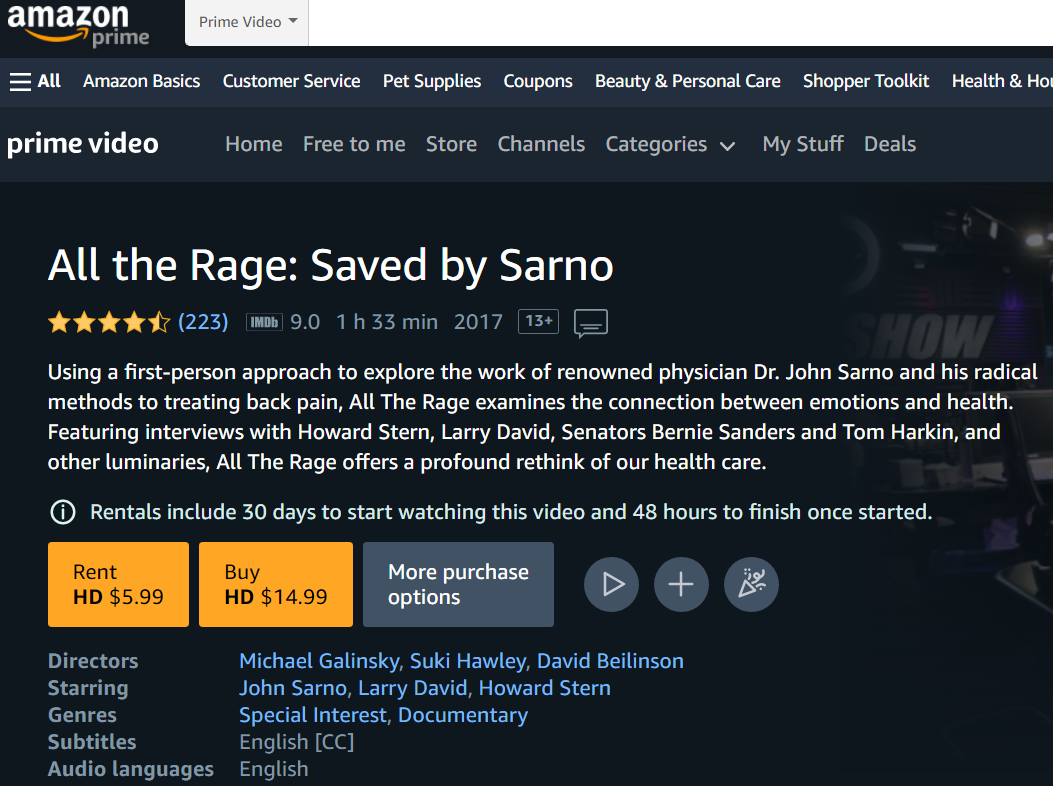Open director Suki Hawley link
This screenshot has width=1053, height=786.
point(468,661)
